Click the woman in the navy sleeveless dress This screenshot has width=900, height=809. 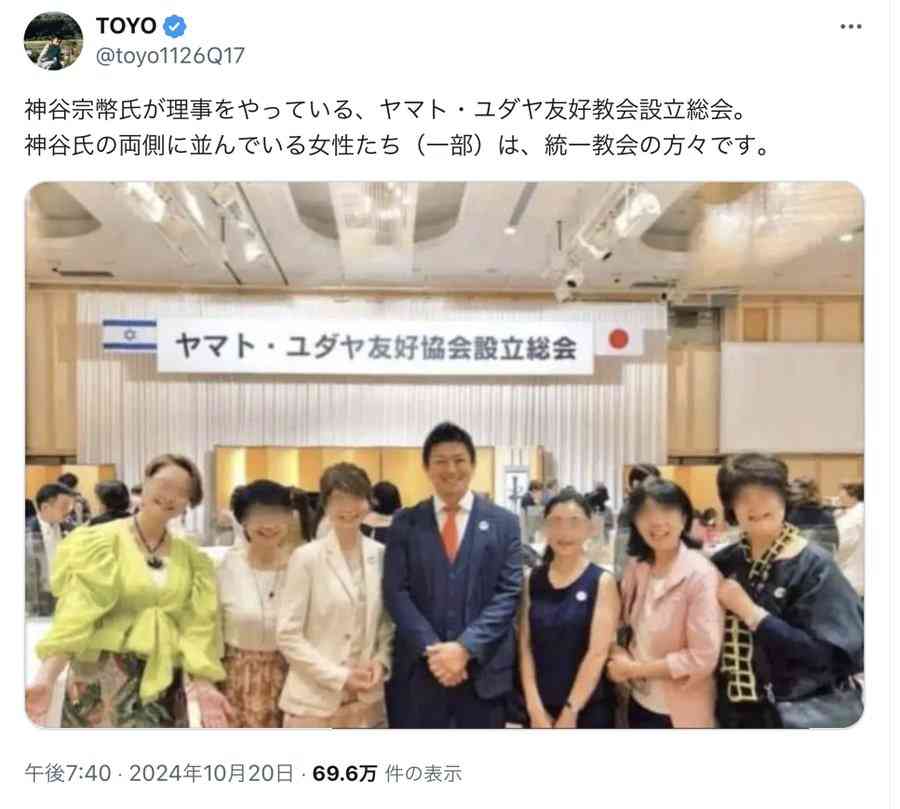[568, 611]
